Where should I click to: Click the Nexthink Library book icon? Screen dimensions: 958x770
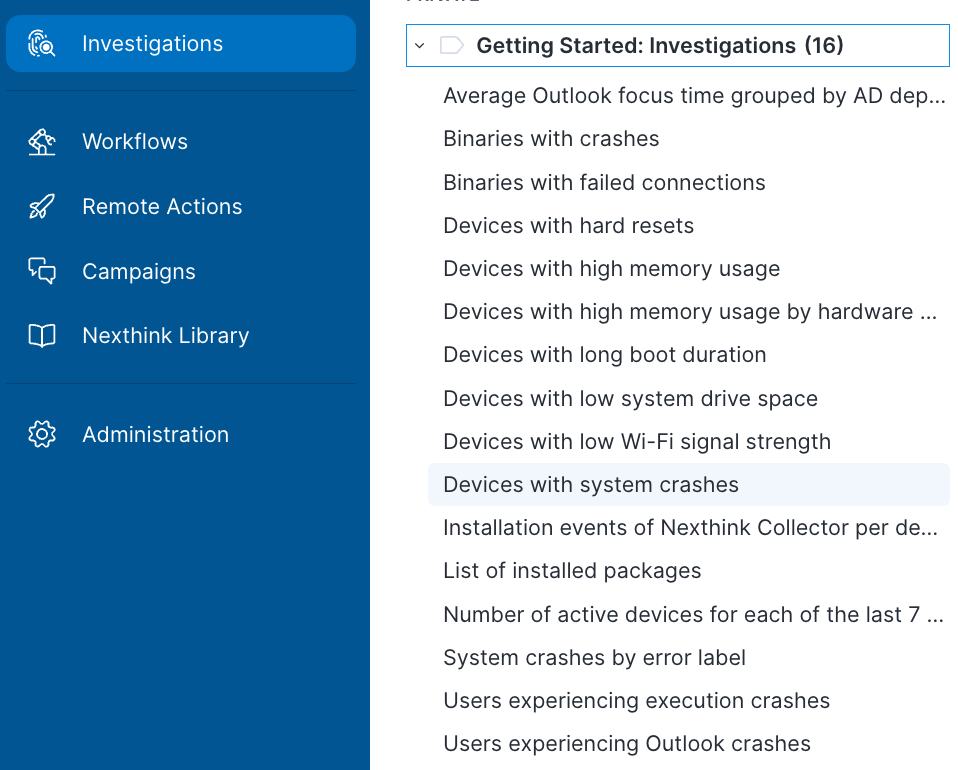[x=42, y=336]
